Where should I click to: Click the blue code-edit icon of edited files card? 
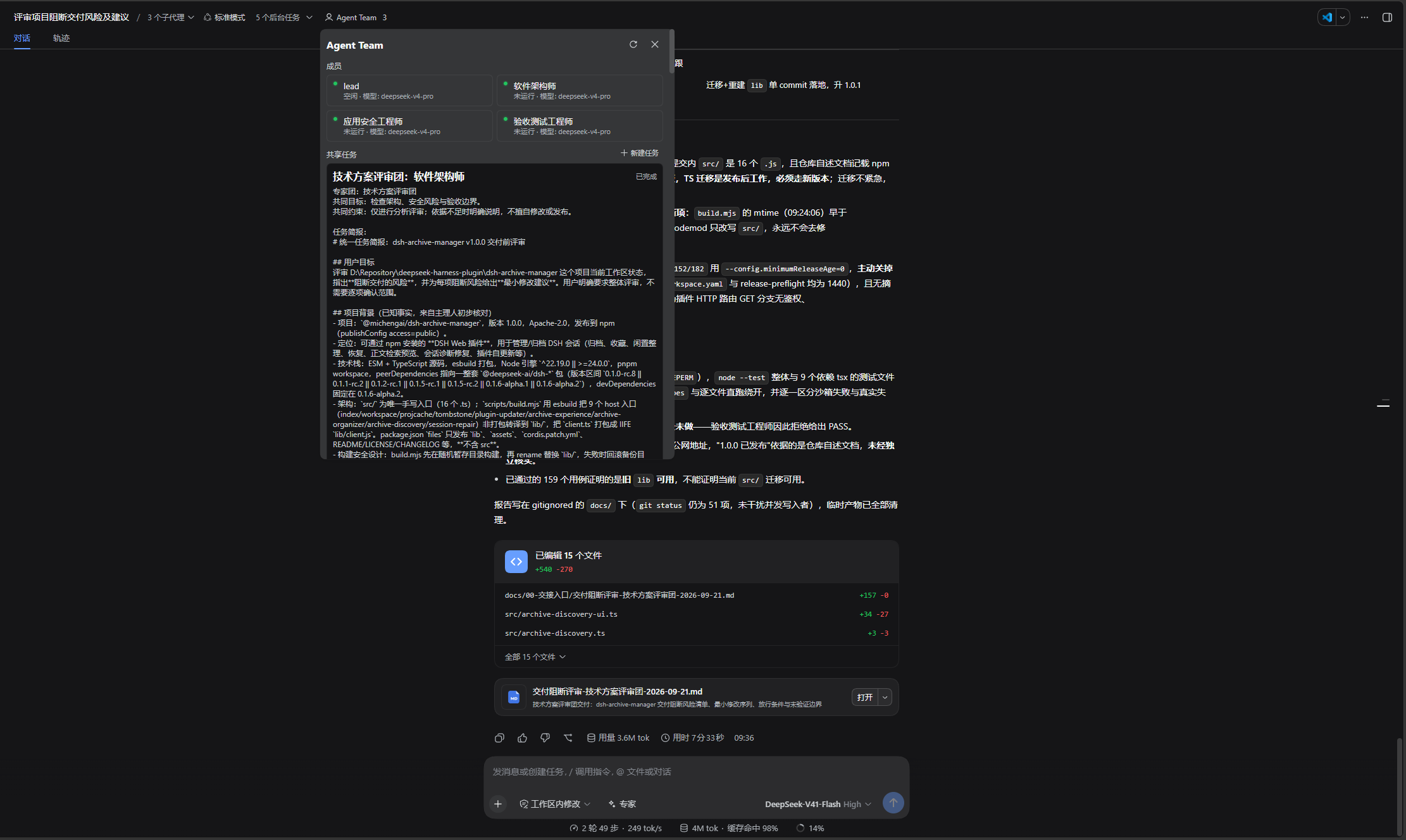click(x=516, y=561)
